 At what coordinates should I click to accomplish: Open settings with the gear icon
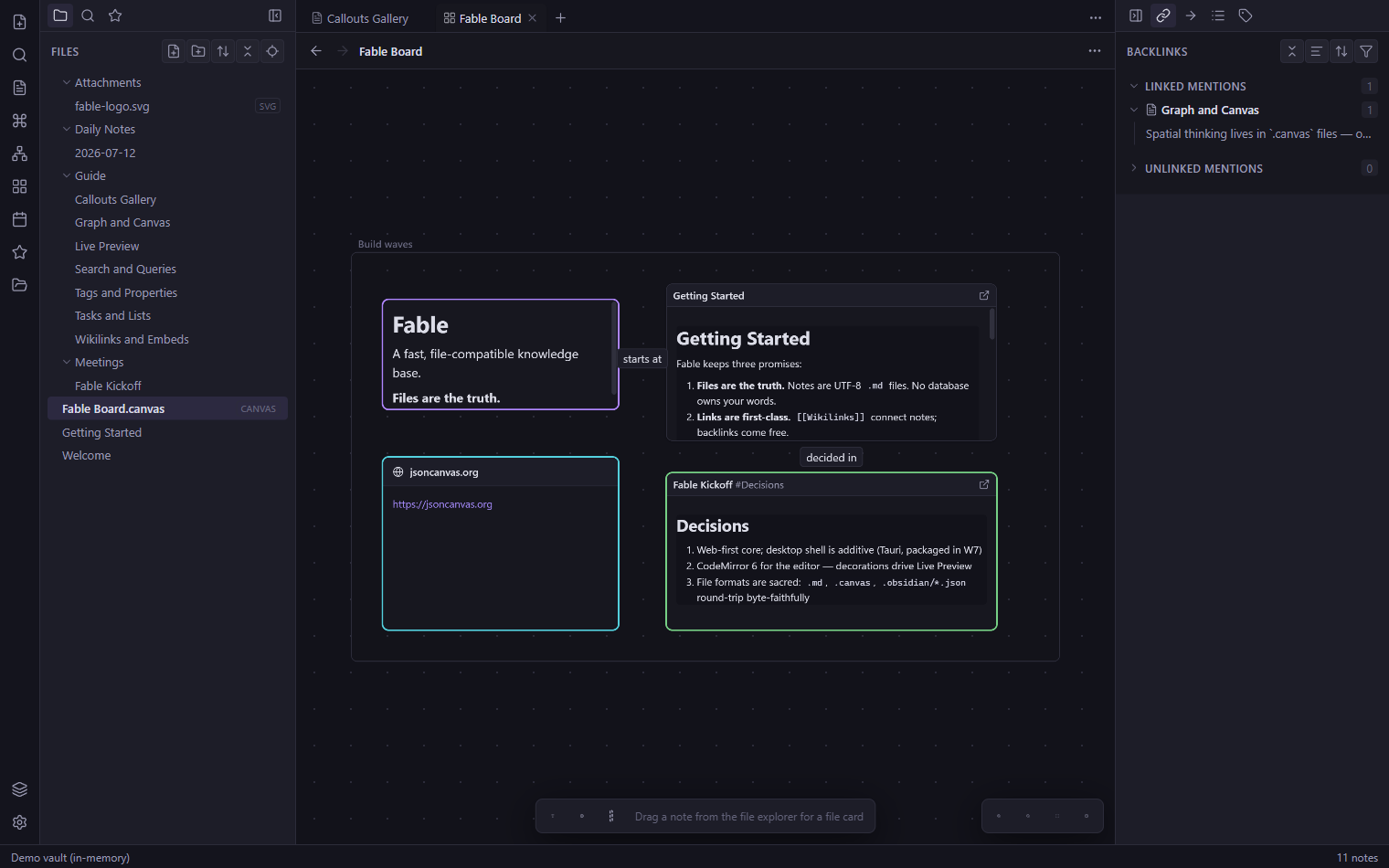point(19,822)
